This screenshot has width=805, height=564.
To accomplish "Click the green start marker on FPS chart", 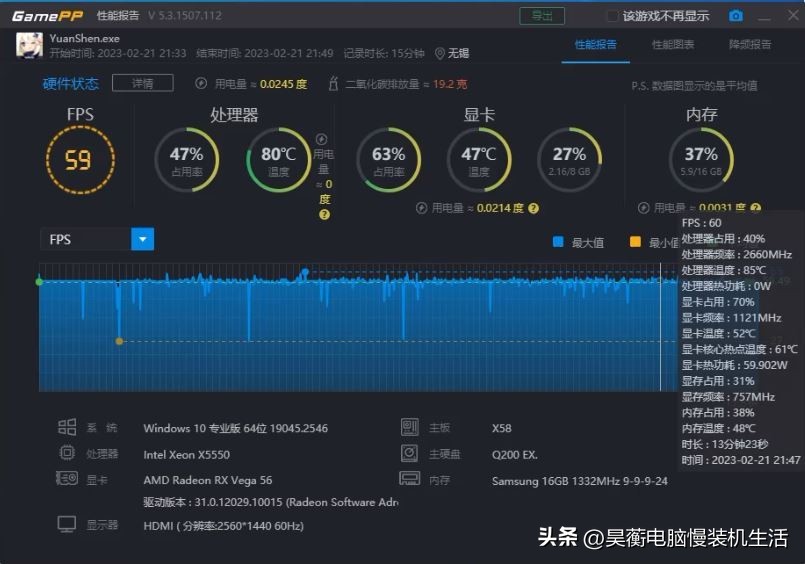I will [39, 282].
